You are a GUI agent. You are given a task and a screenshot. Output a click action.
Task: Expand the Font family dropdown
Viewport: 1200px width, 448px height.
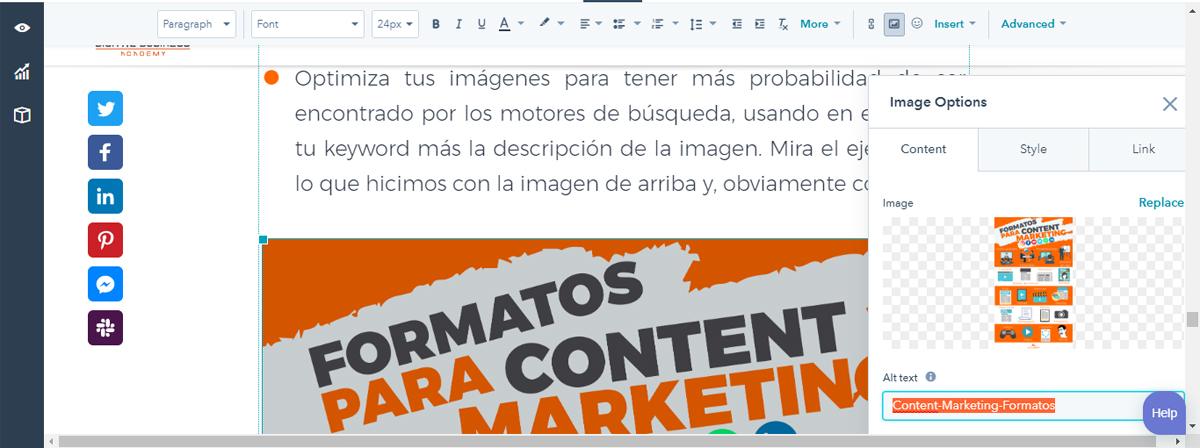pyautogui.click(x=307, y=24)
